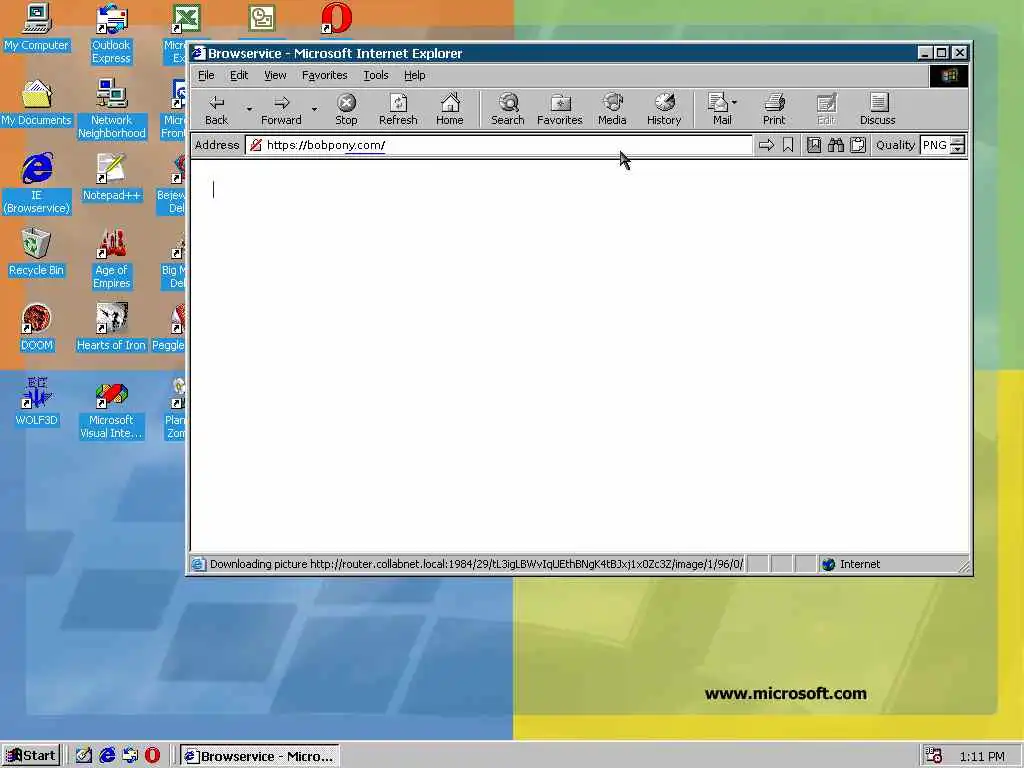
Task: Open the Edit menu
Action: click(239, 75)
